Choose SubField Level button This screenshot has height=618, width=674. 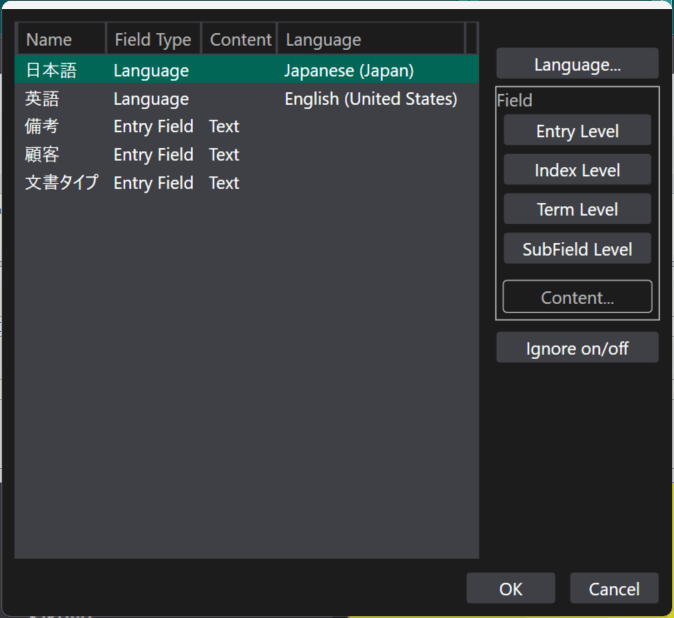coord(577,249)
